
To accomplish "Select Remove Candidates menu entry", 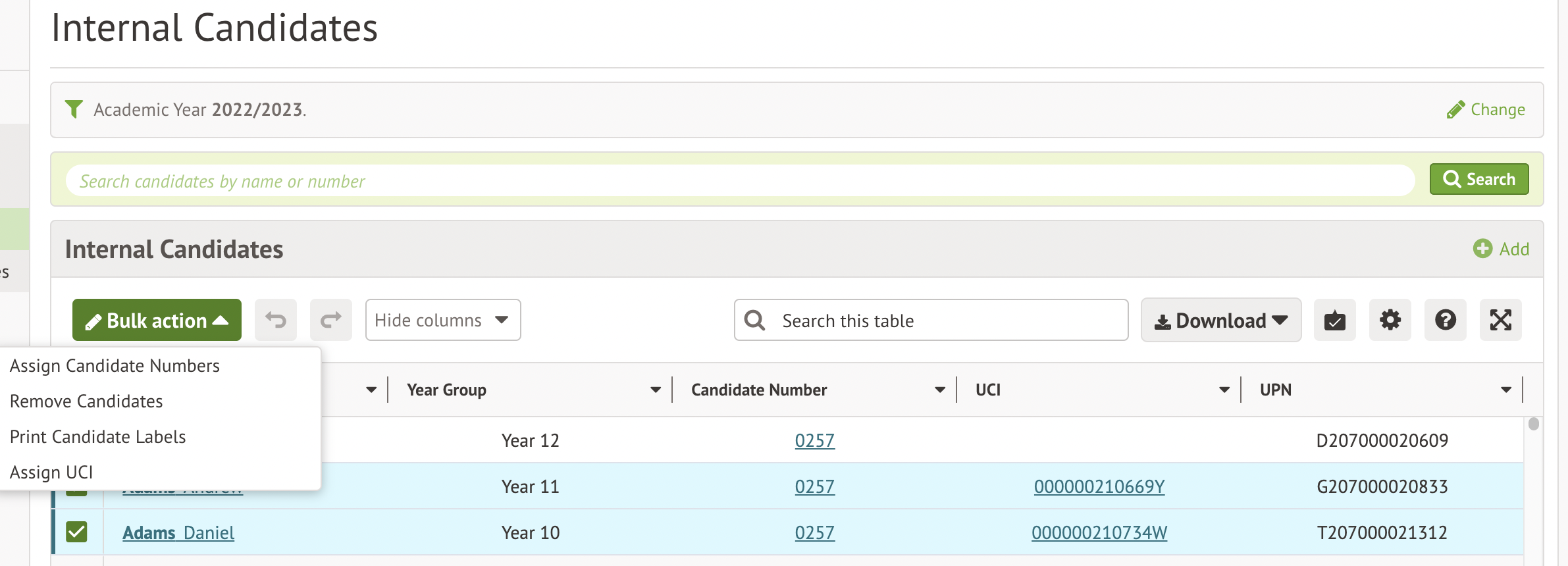I will pyautogui.click(x=86, y=401).
